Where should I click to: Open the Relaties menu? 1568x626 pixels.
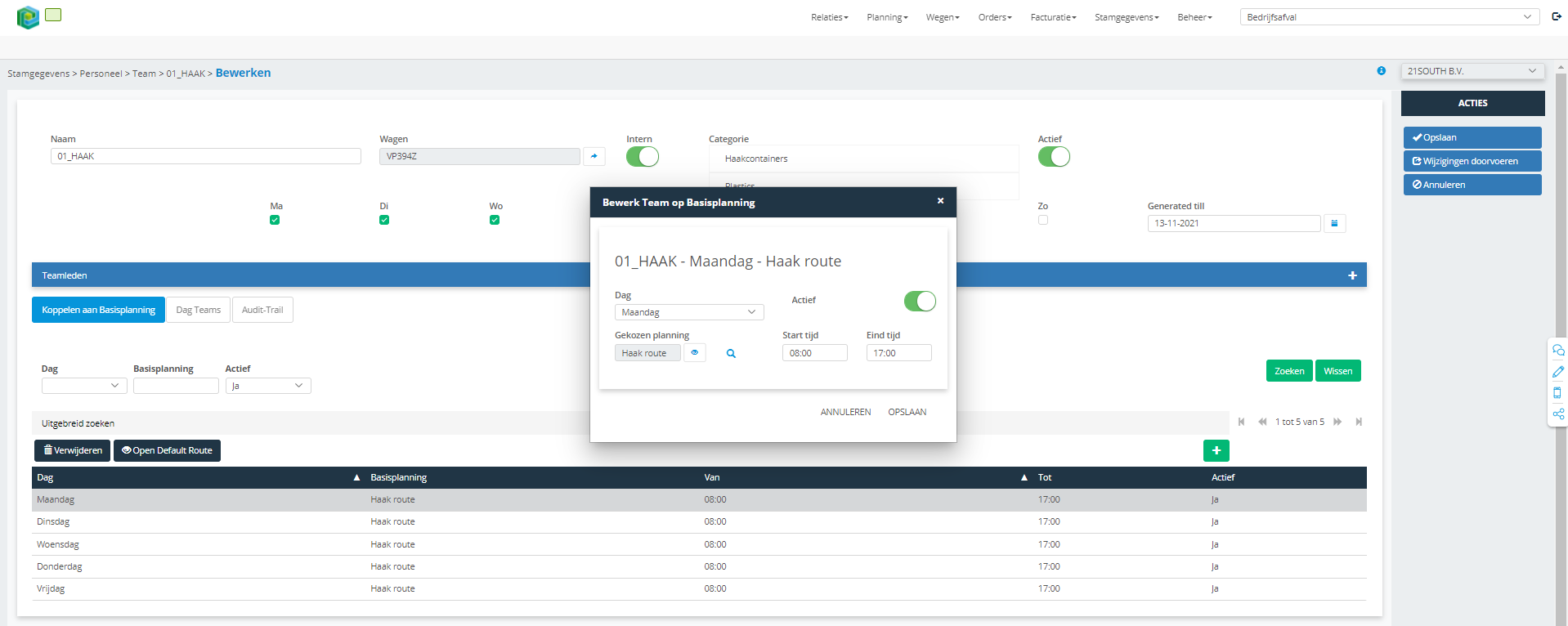(x=830, y=17)
